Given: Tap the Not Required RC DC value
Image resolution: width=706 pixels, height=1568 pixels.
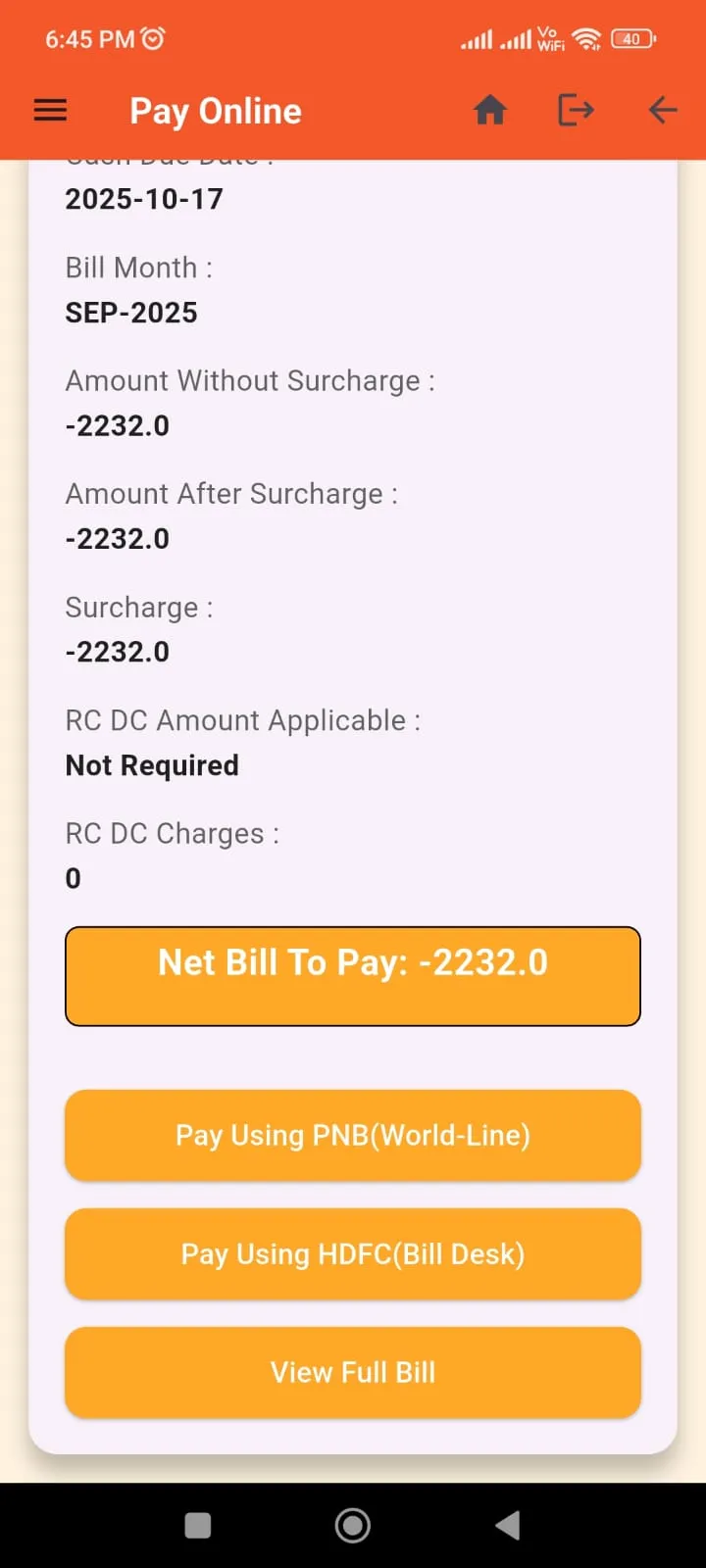Looking at the screenshot, I should (152, 765).
